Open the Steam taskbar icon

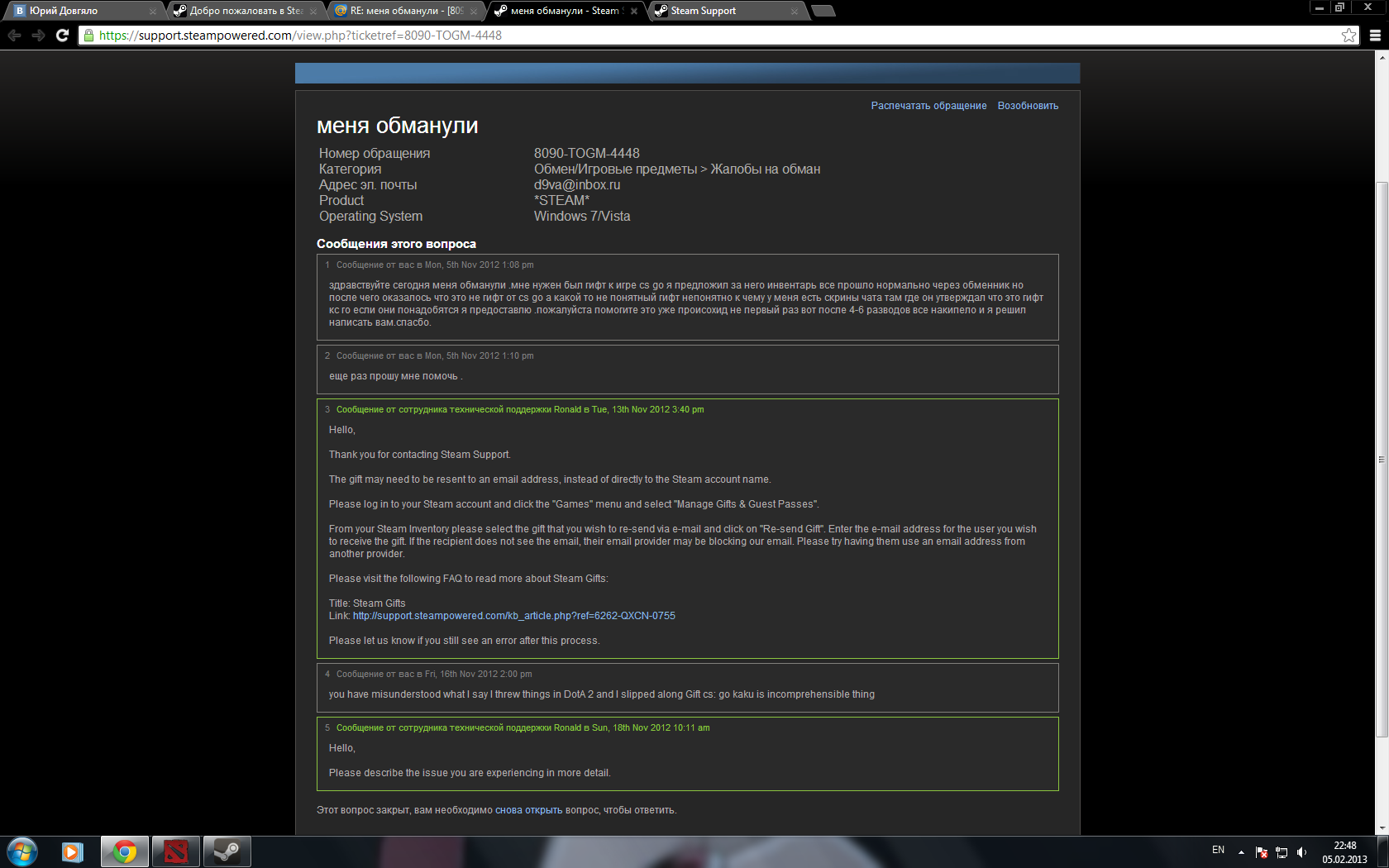tap(227, 852)
